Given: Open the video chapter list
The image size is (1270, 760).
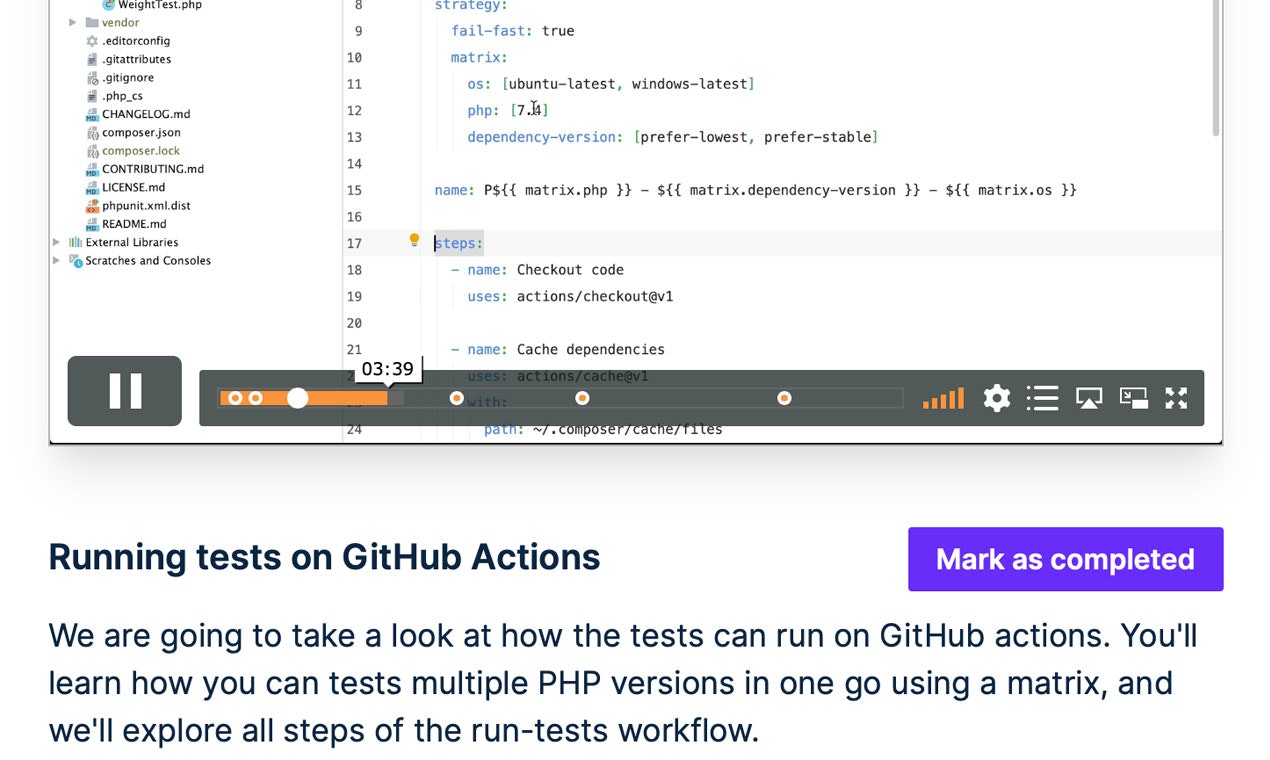Looking at the screenshot, I should (x=1042, y=398).
